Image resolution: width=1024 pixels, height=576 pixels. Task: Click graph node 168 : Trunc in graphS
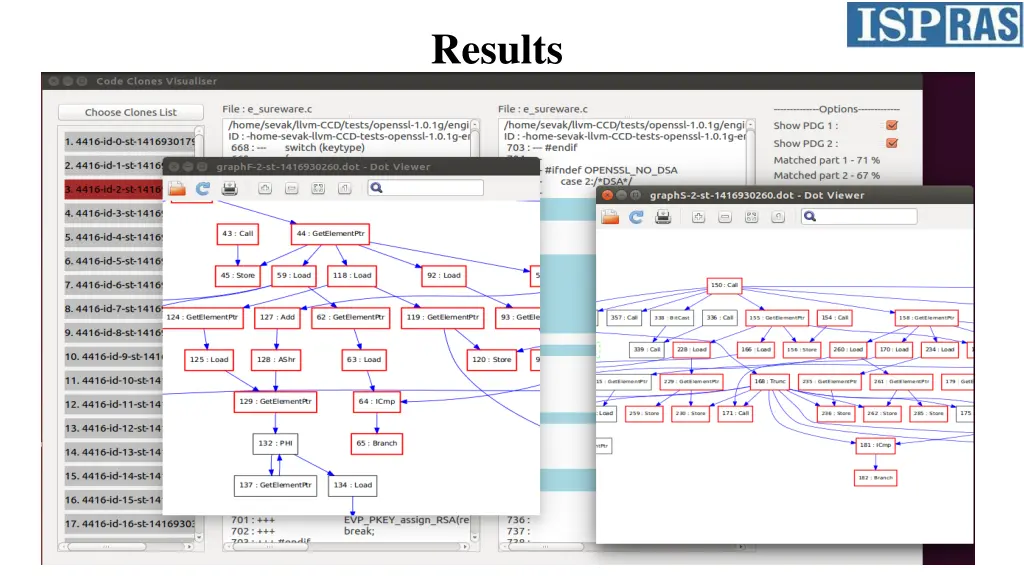point(770,381)
